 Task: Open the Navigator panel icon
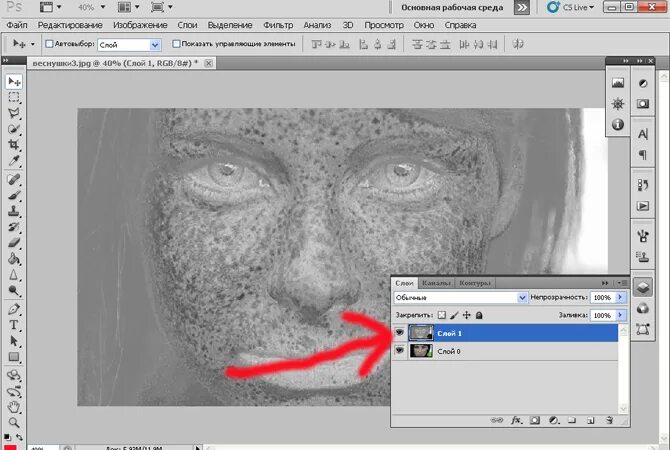click(617, 103)
